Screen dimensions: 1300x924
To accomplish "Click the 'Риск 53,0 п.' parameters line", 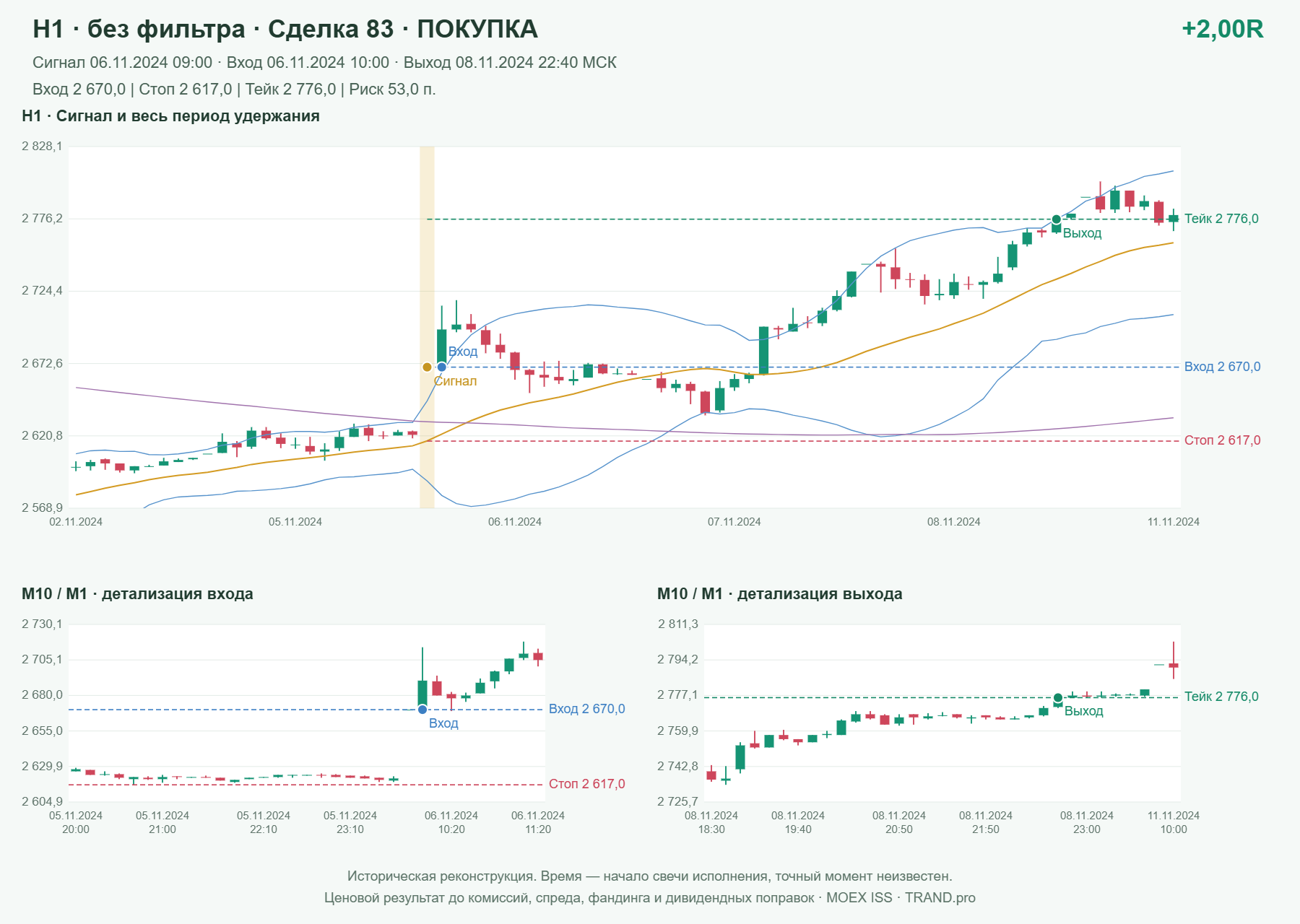I will [234, 90].
